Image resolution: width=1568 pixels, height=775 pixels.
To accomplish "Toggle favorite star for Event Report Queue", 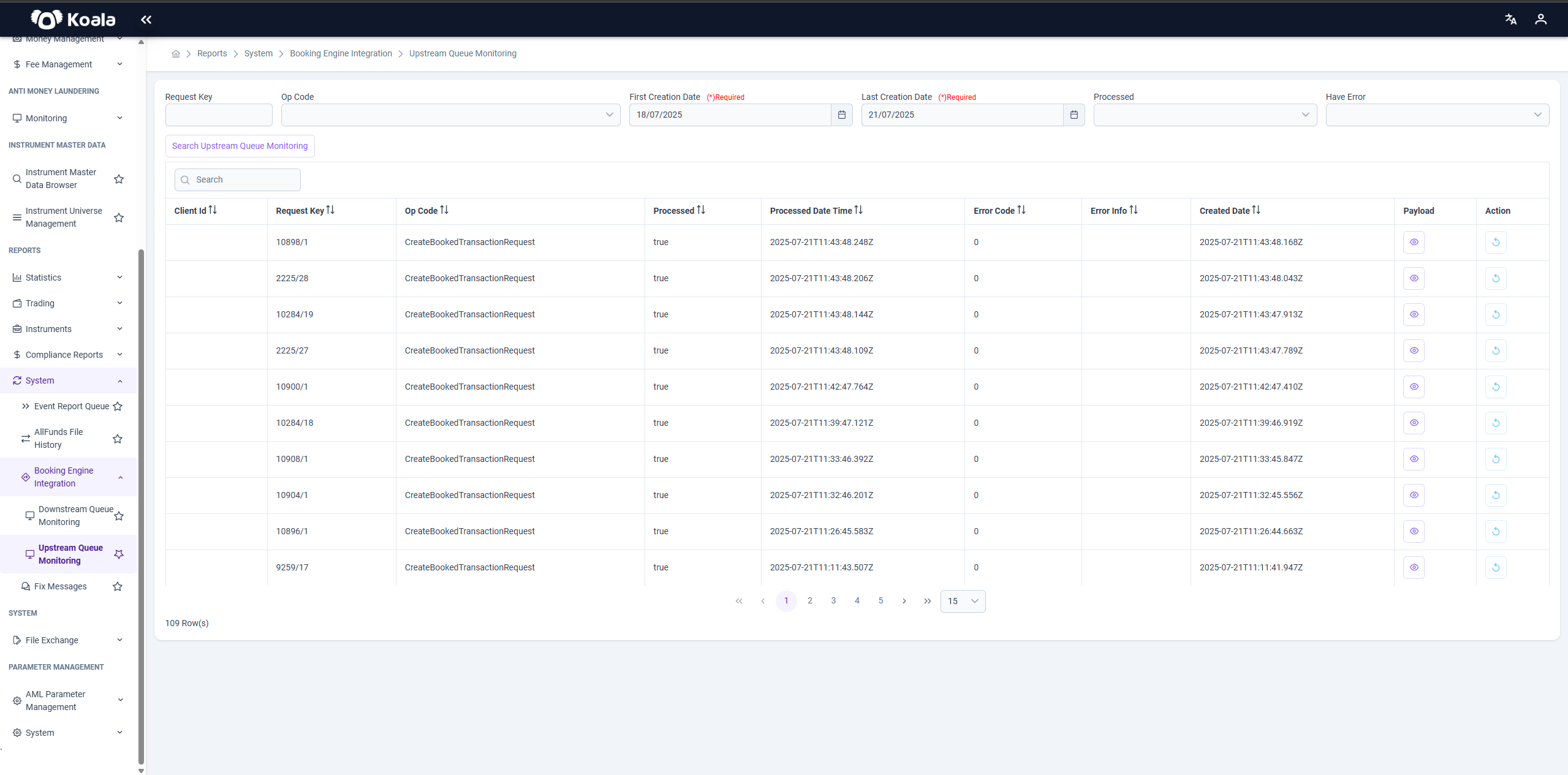I will coord(118,407).
